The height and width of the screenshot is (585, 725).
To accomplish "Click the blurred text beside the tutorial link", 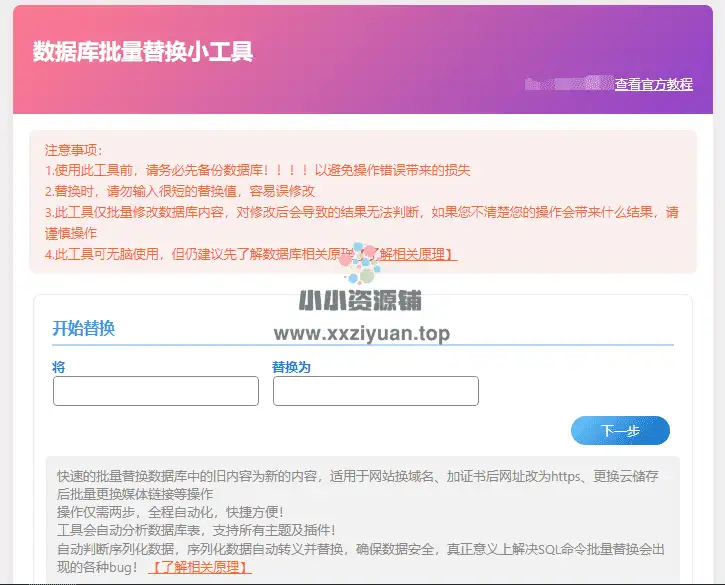I will [568, 85].
